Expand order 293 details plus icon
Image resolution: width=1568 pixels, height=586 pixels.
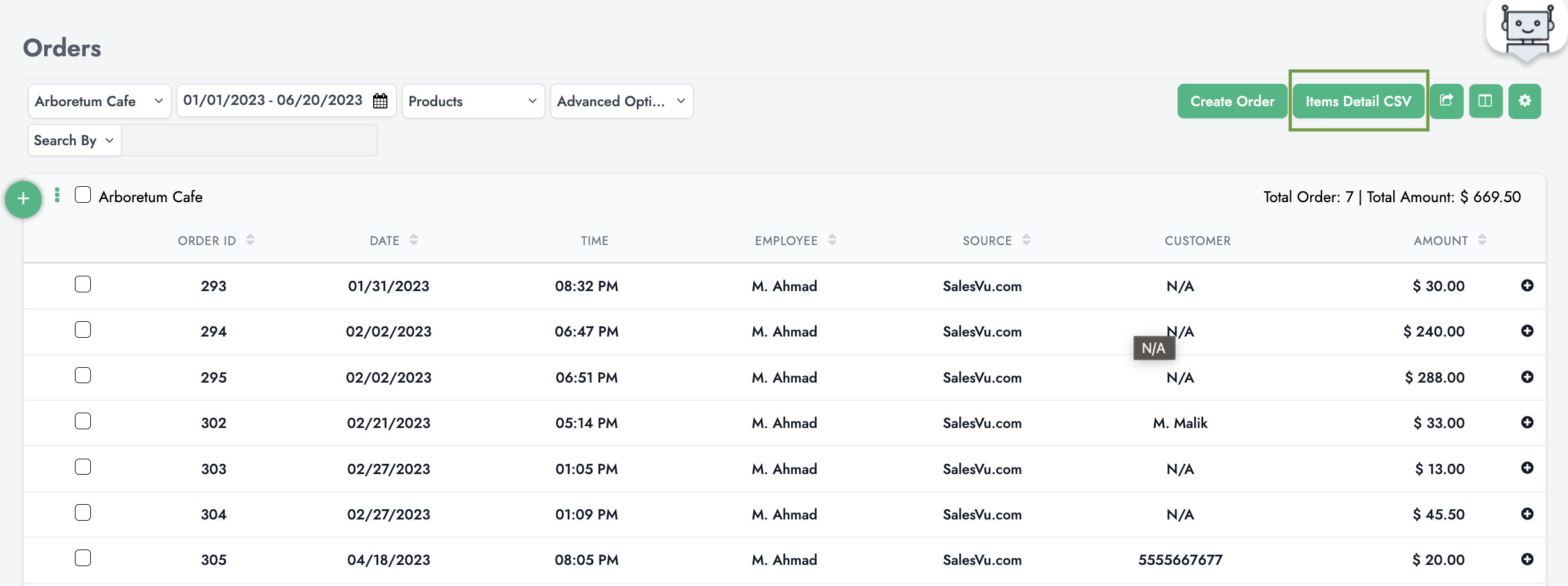tap(1527, 285)
